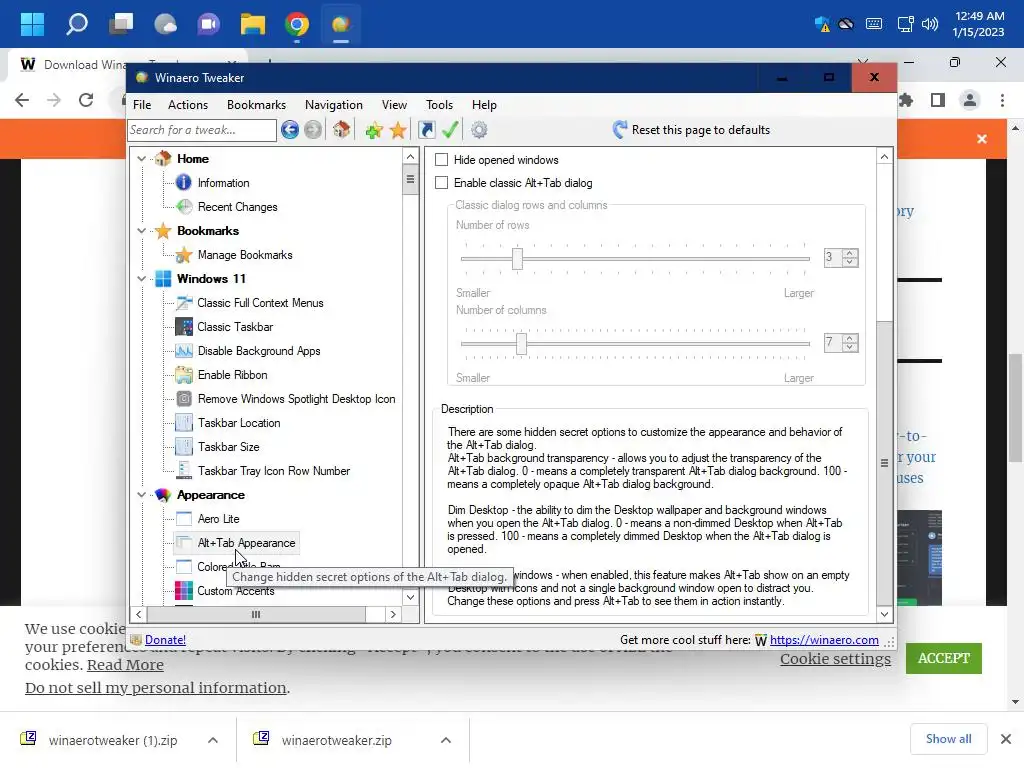Click tree panel vertical scrollbar down arrow
Screen dimensions: 1024x768
410,597
